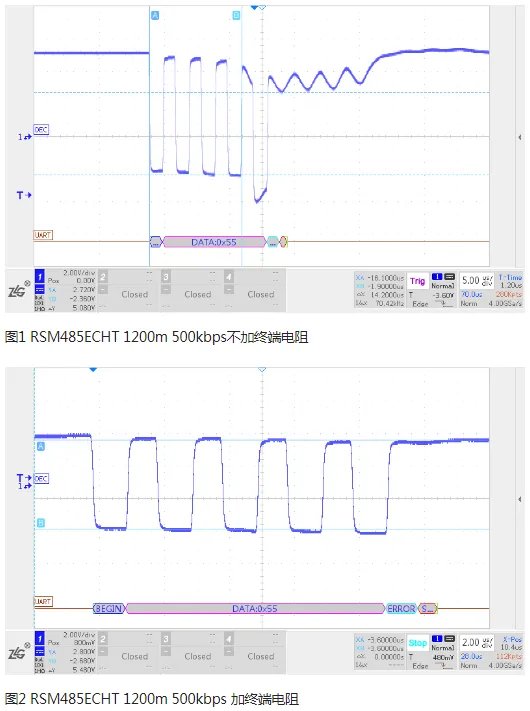Click the cyan decode segment after DATA:0x55 in Figure 1
Viewport: 530px width, 711px height.
[x=272, y=242]
